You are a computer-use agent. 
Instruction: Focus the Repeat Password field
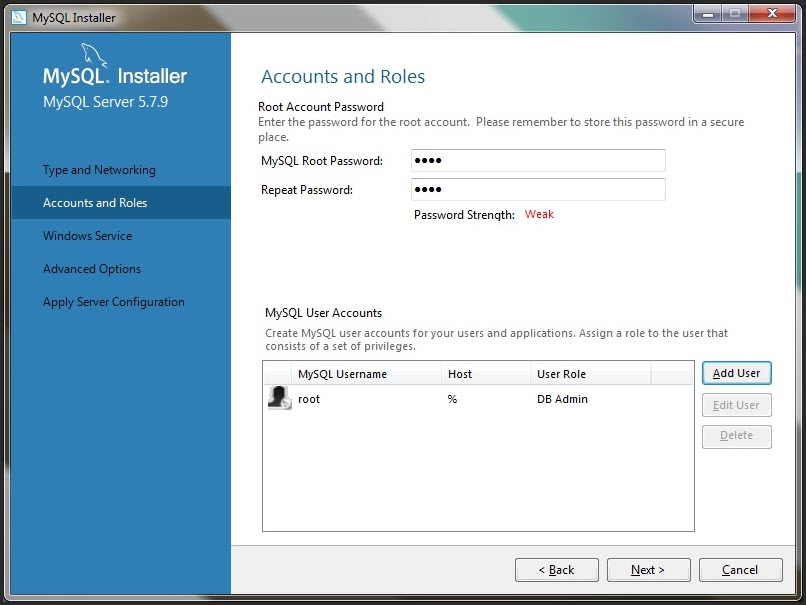pos(538,190)
